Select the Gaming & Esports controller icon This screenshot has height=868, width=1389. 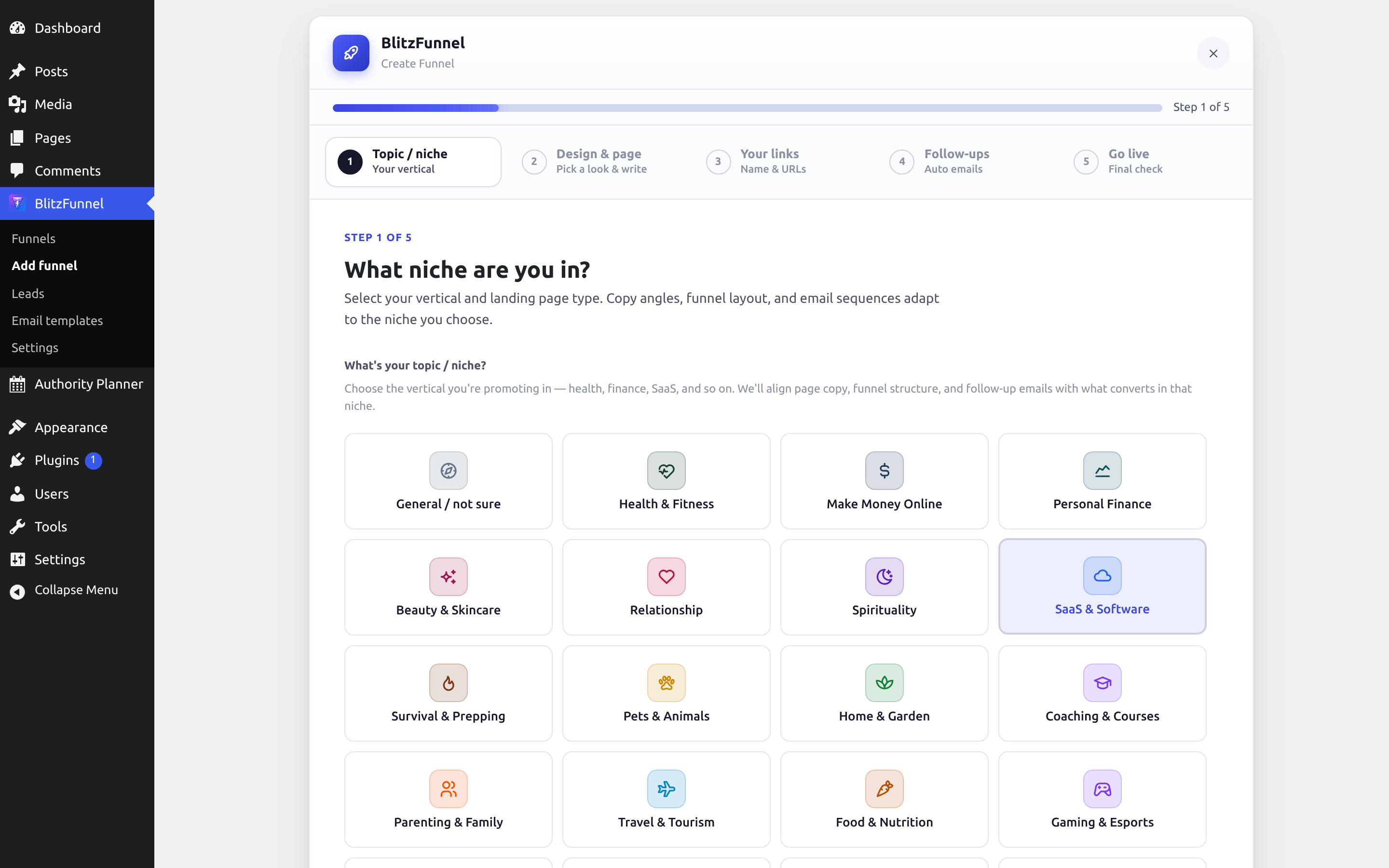[1102, 789]
